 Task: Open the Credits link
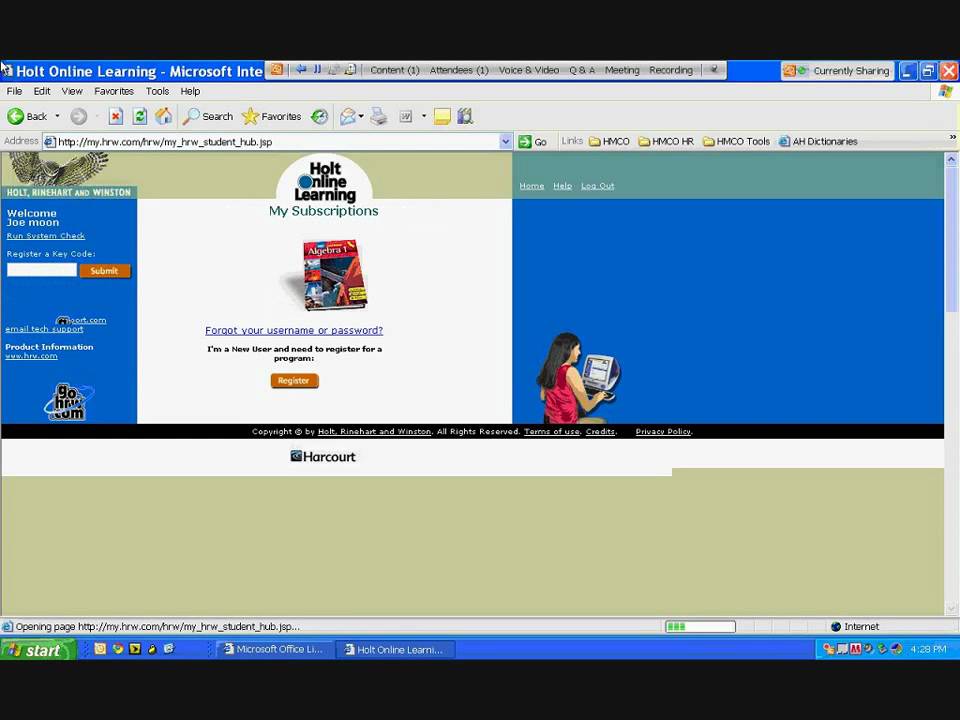coord(600,432)
